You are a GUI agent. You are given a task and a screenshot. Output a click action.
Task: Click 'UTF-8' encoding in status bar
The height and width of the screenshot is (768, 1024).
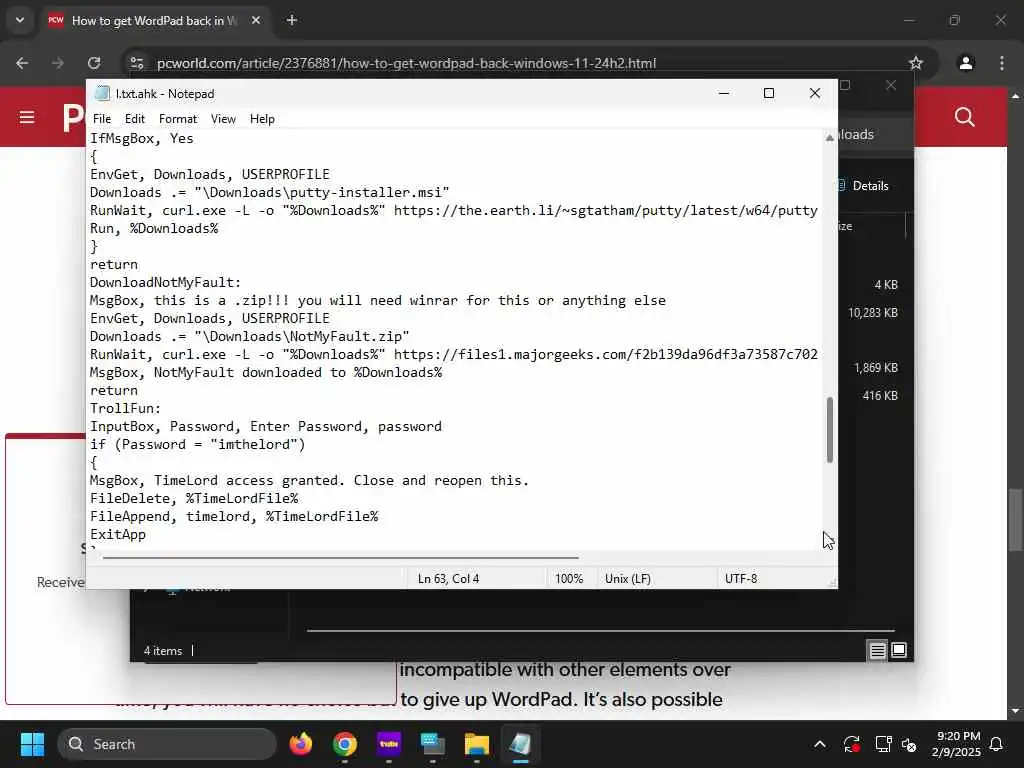pyautogui.click(x=741, y=579)
